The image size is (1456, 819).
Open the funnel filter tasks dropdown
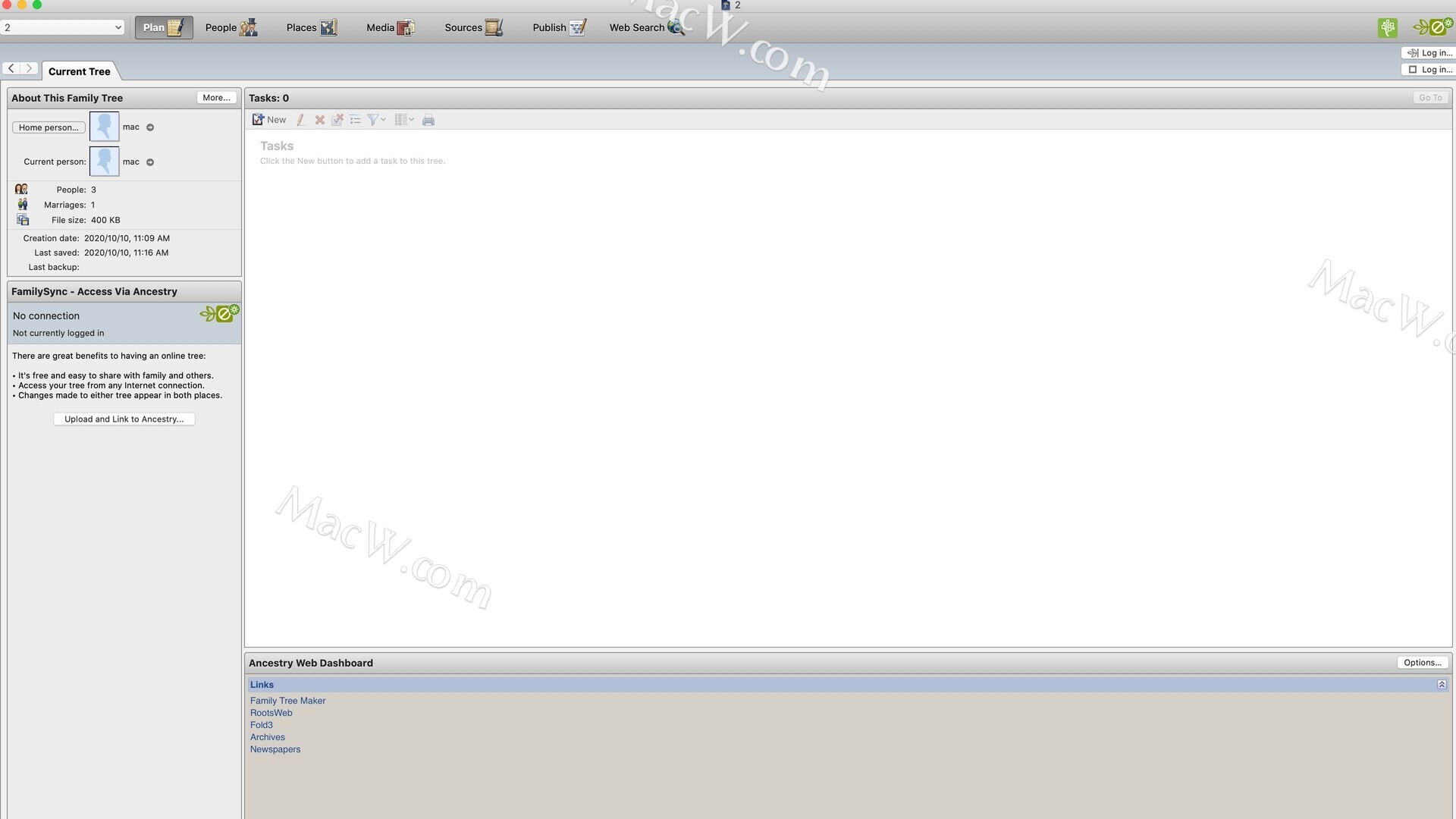pyautogui.click(x=376, y=120)
